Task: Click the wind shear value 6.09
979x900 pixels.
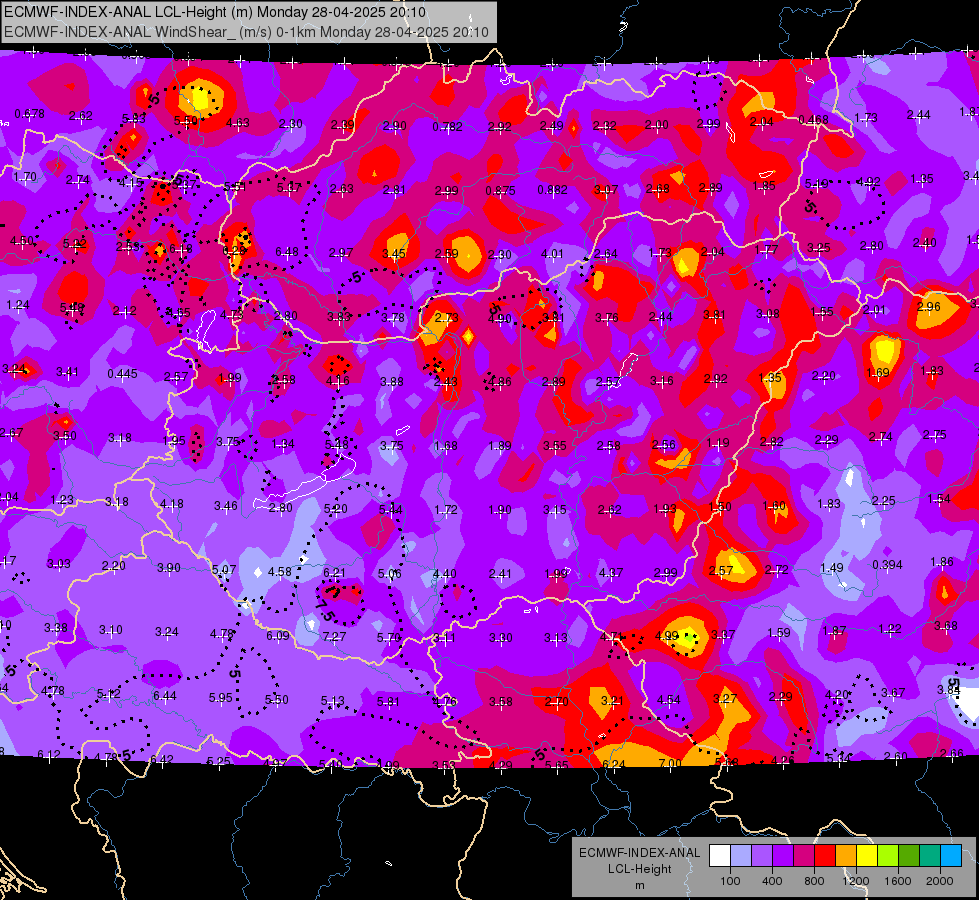Action: (x=278, y=635)
